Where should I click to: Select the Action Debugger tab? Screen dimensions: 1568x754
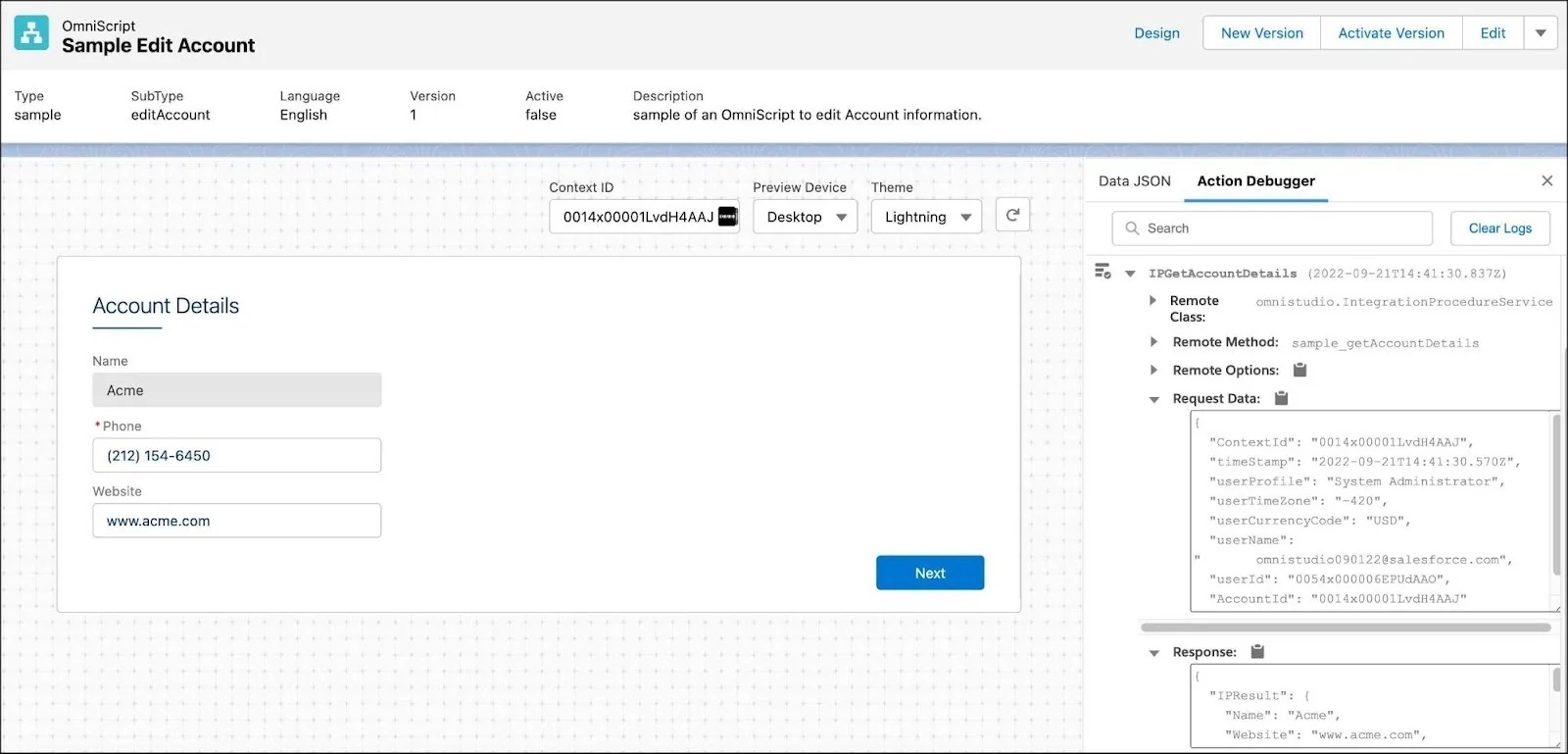pos(1255,181)
